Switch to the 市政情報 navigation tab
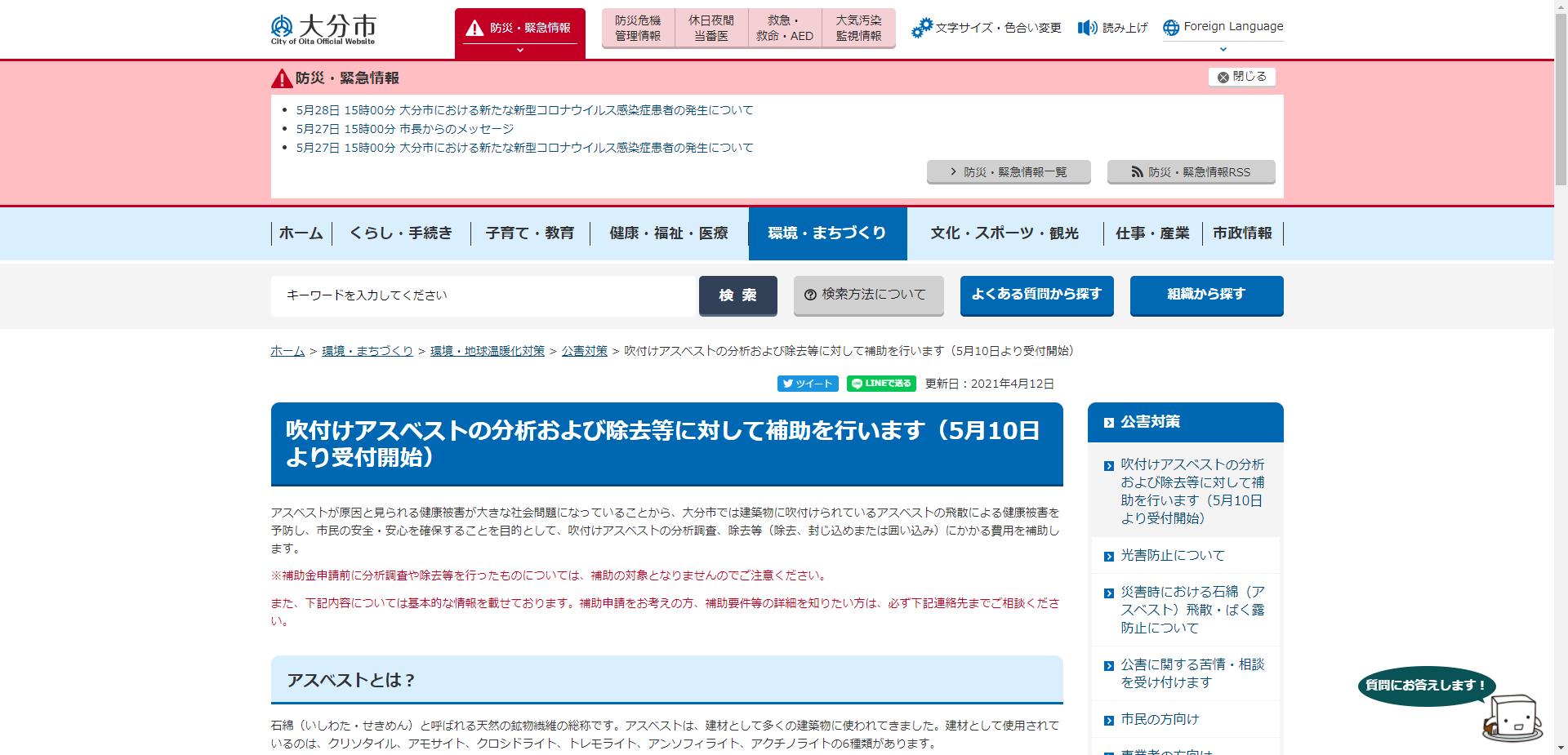The width and height of the screenshot is (1568, 755). (x=1243, y=233)
